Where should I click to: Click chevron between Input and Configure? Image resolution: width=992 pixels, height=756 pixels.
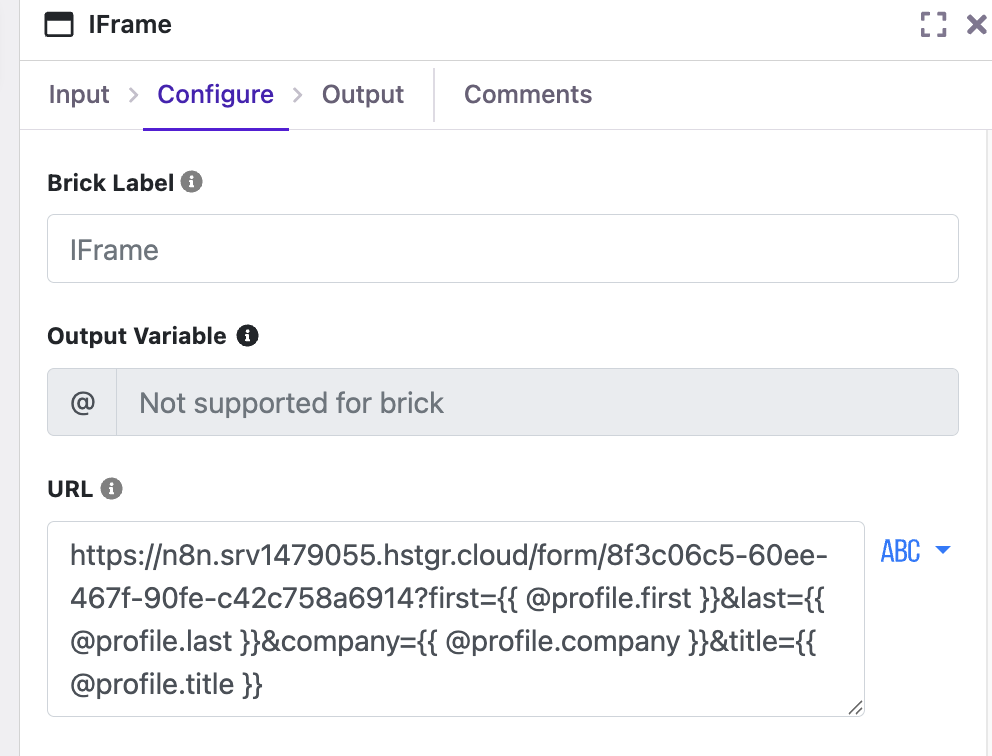click(134, 95)
